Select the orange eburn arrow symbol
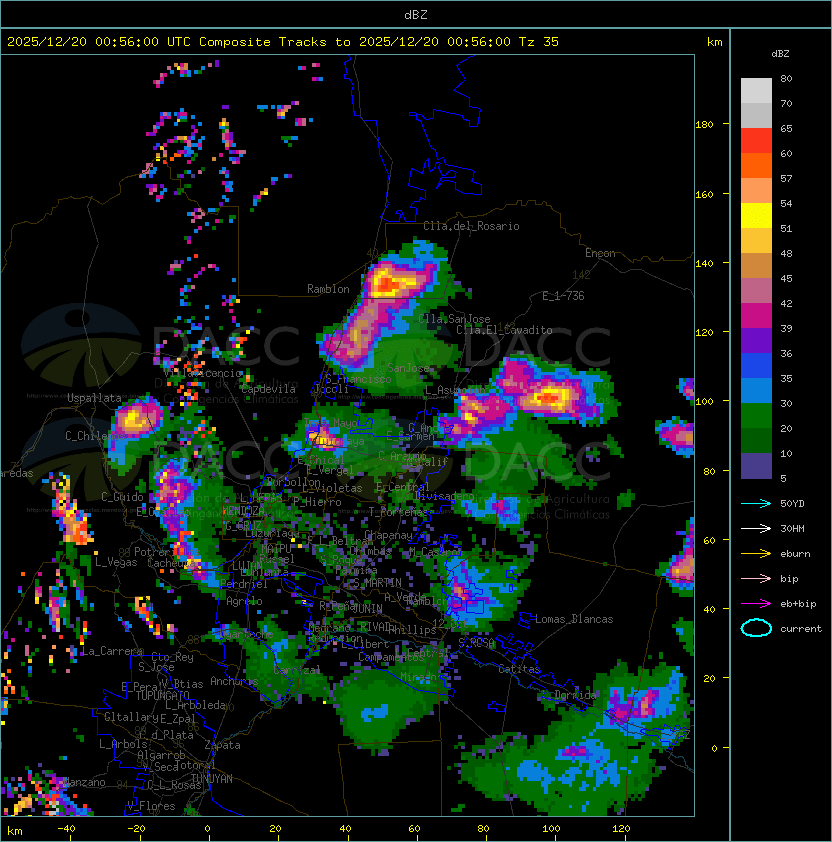The image size is (832, 842). pyautogui.click(x=756, y=553)
